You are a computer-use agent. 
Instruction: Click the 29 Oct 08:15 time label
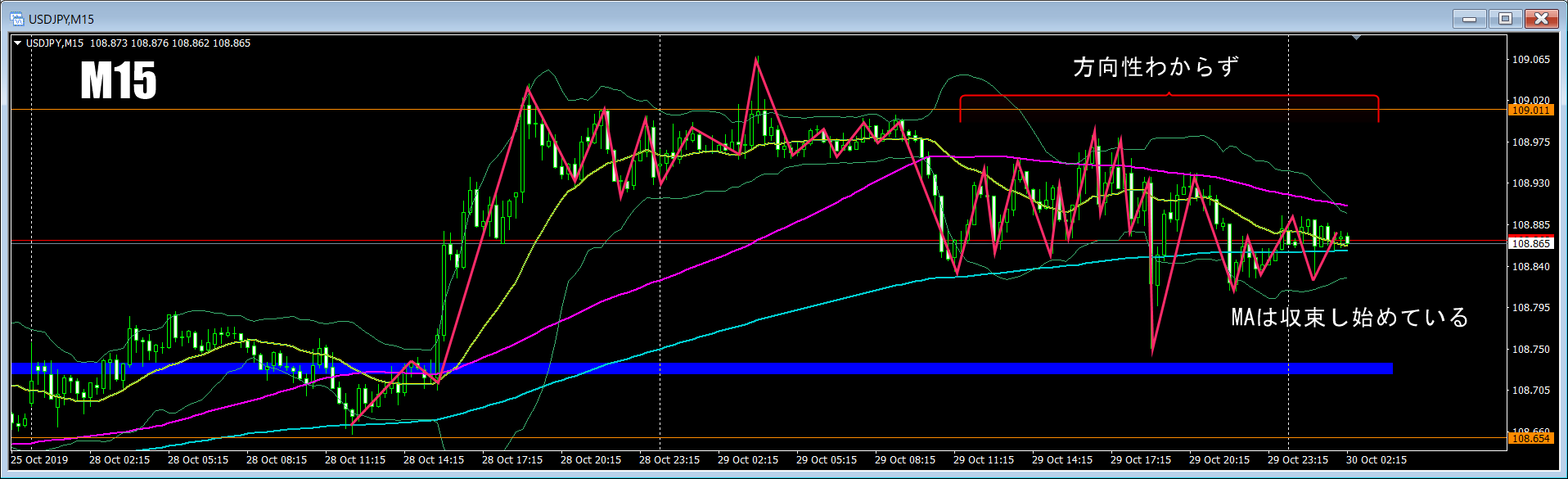coord(905,460)
